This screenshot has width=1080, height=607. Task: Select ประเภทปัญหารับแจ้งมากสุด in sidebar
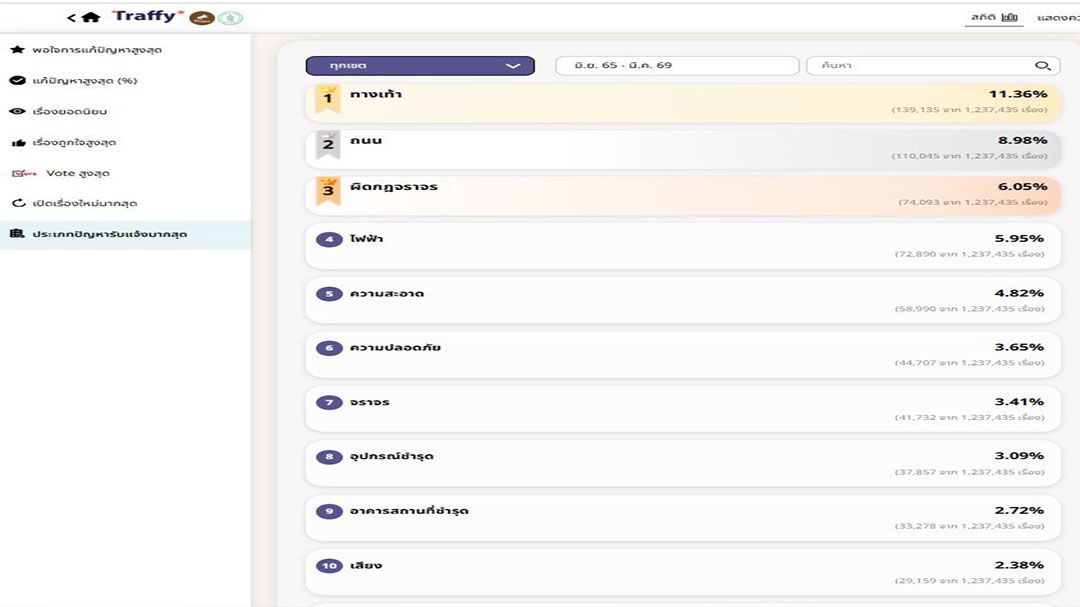click(x=109, y=234)
